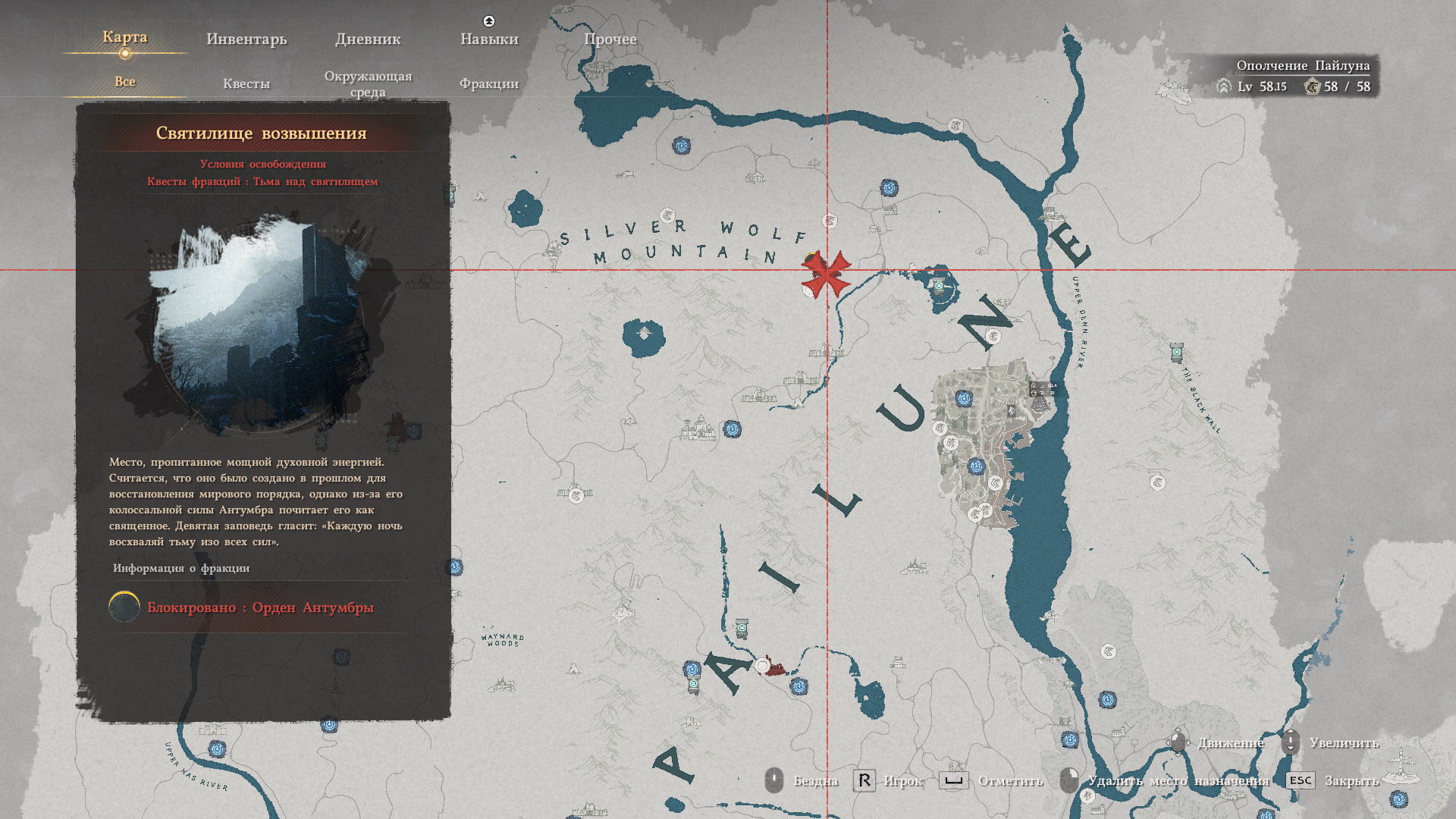Viewport: 1456px width, 819px height.
Task: Click the rank icon beside Lv 58
Action: pos(1223,86)
